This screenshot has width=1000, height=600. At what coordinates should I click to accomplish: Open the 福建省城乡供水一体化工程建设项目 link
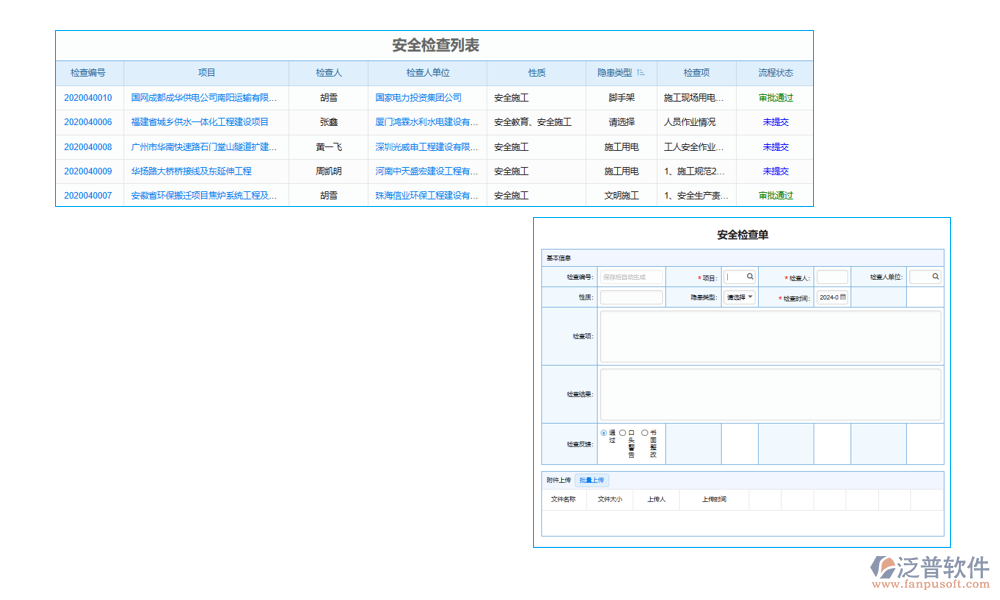(x=200, y=122)
